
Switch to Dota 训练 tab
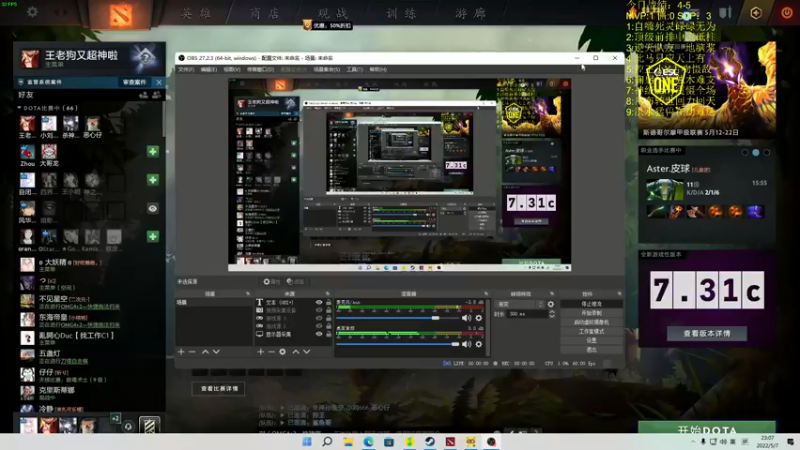pyautogui.click(x=402, y=14)
